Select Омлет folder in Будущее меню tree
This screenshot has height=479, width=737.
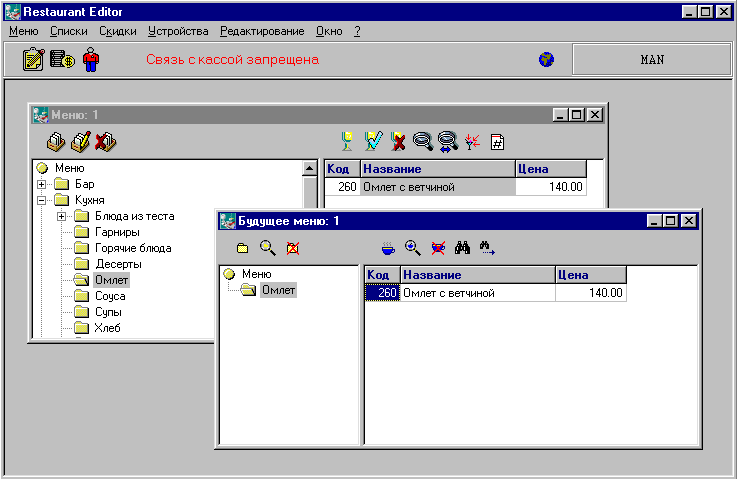(278, 290)
